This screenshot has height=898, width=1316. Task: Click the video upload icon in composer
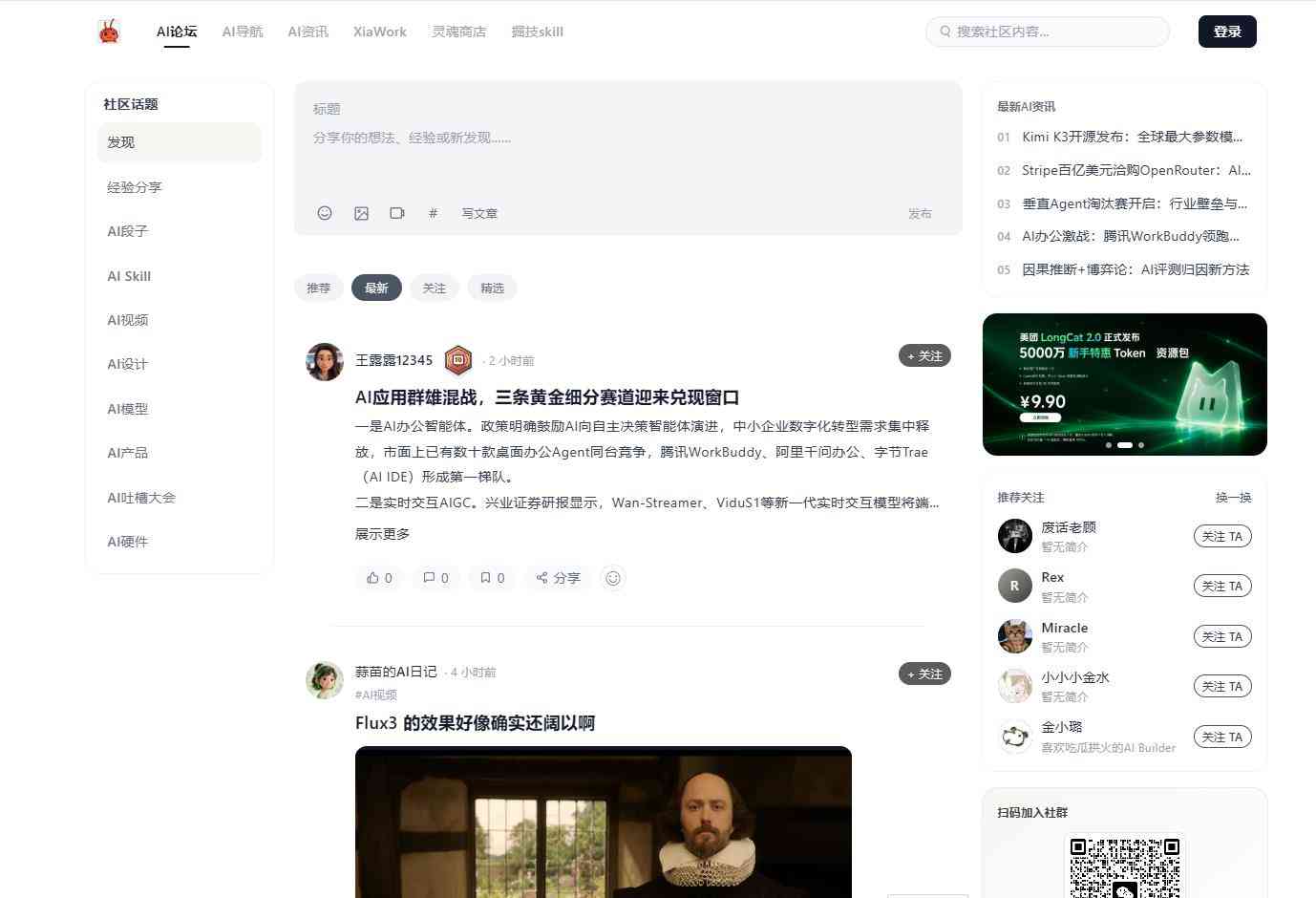pyautogui.click(x=397, y=213)
